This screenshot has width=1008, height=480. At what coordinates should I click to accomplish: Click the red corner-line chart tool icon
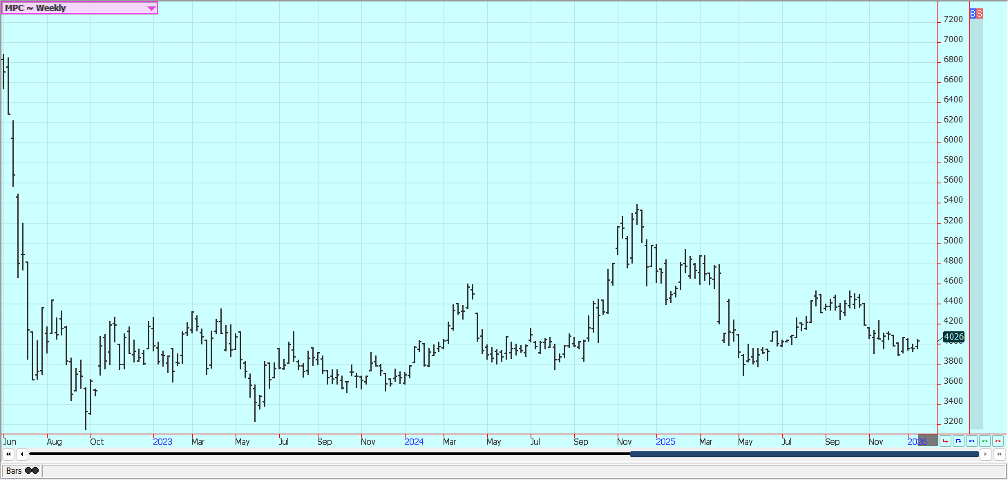[x=946, y=440]
